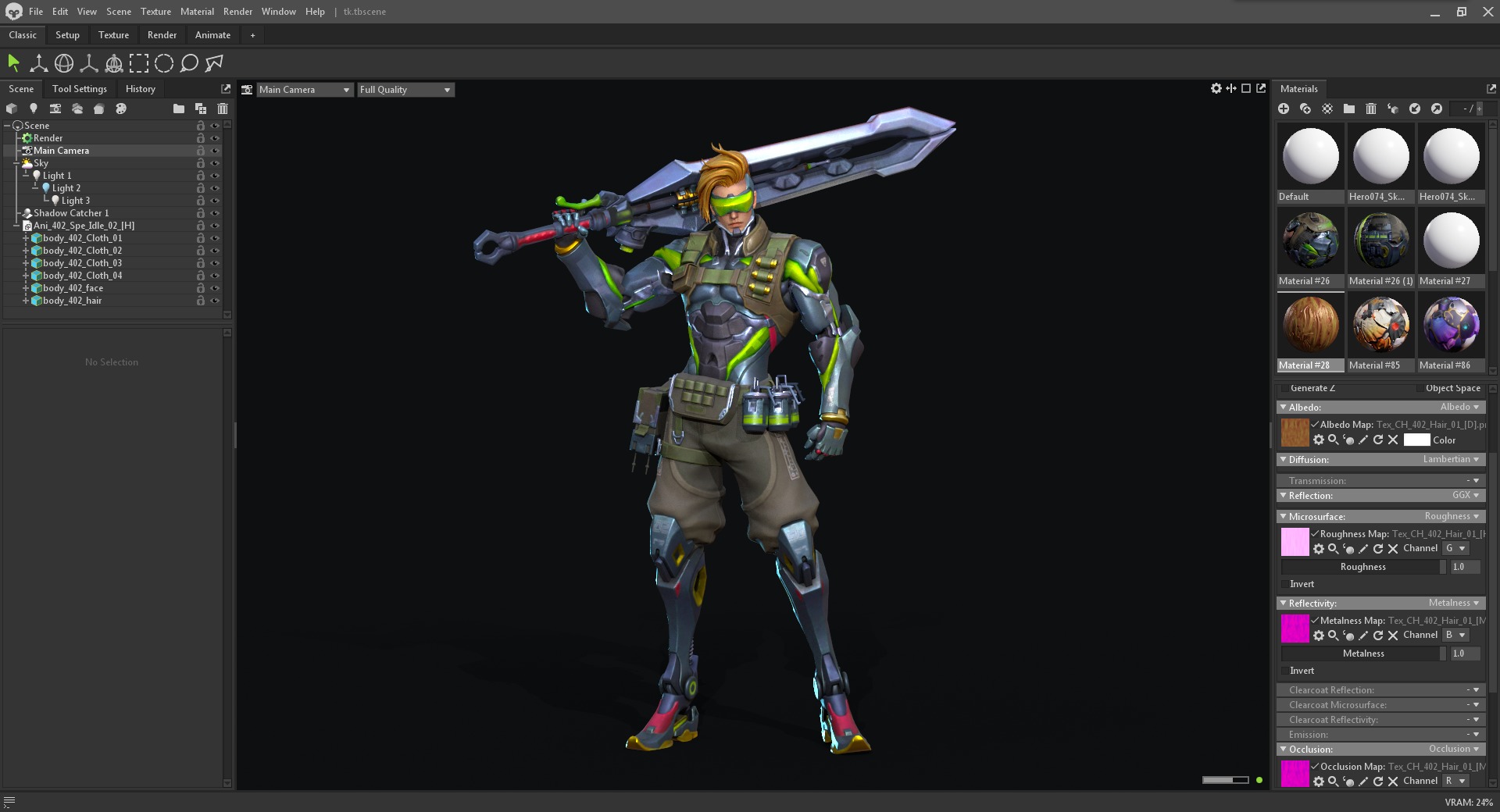Reload the Roughness map texture

[1378, 548]
